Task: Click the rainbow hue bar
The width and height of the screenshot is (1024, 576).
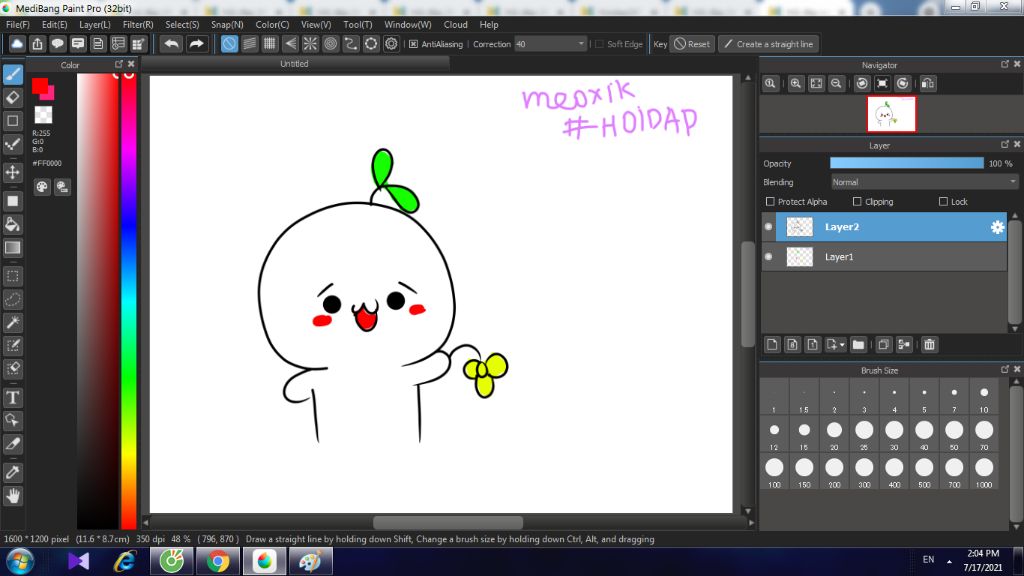Action: tap(129, 300)
